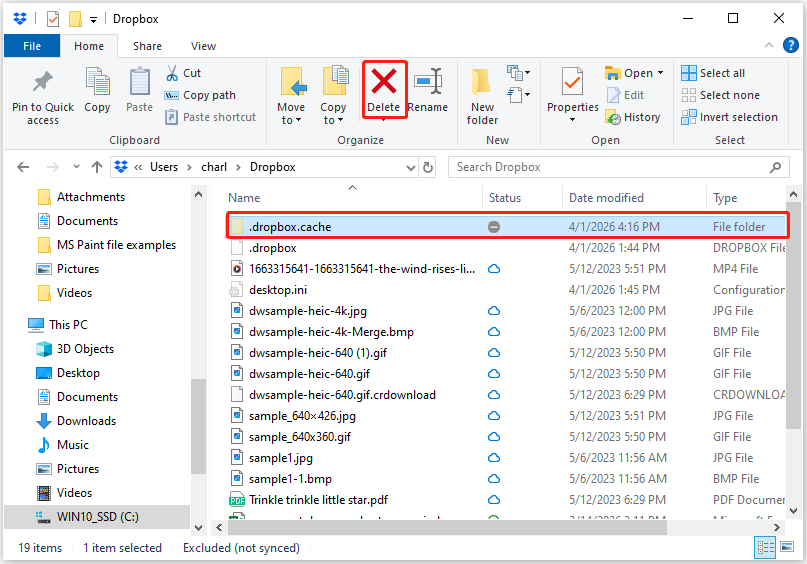Refresh the Dropbox folder view

pos(428,167)
